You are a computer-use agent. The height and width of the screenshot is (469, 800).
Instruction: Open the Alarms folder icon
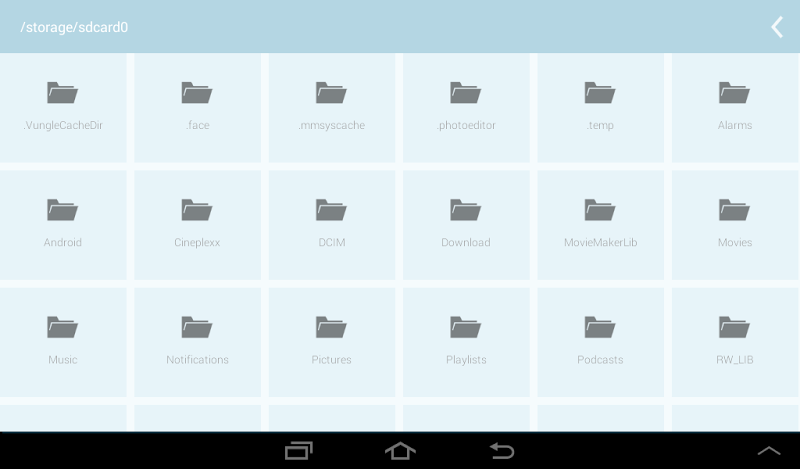click(x=734, y=93)
